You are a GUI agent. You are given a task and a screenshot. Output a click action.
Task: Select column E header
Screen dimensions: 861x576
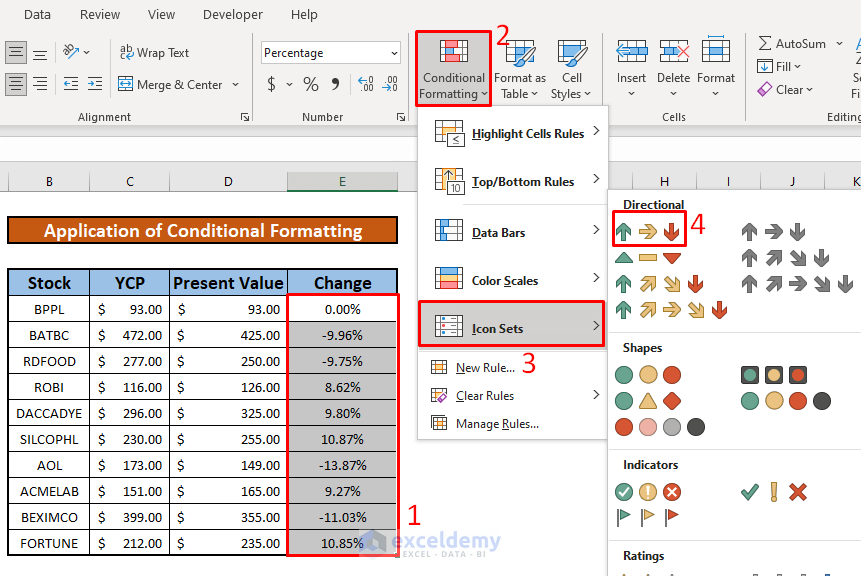pos(342,181)
